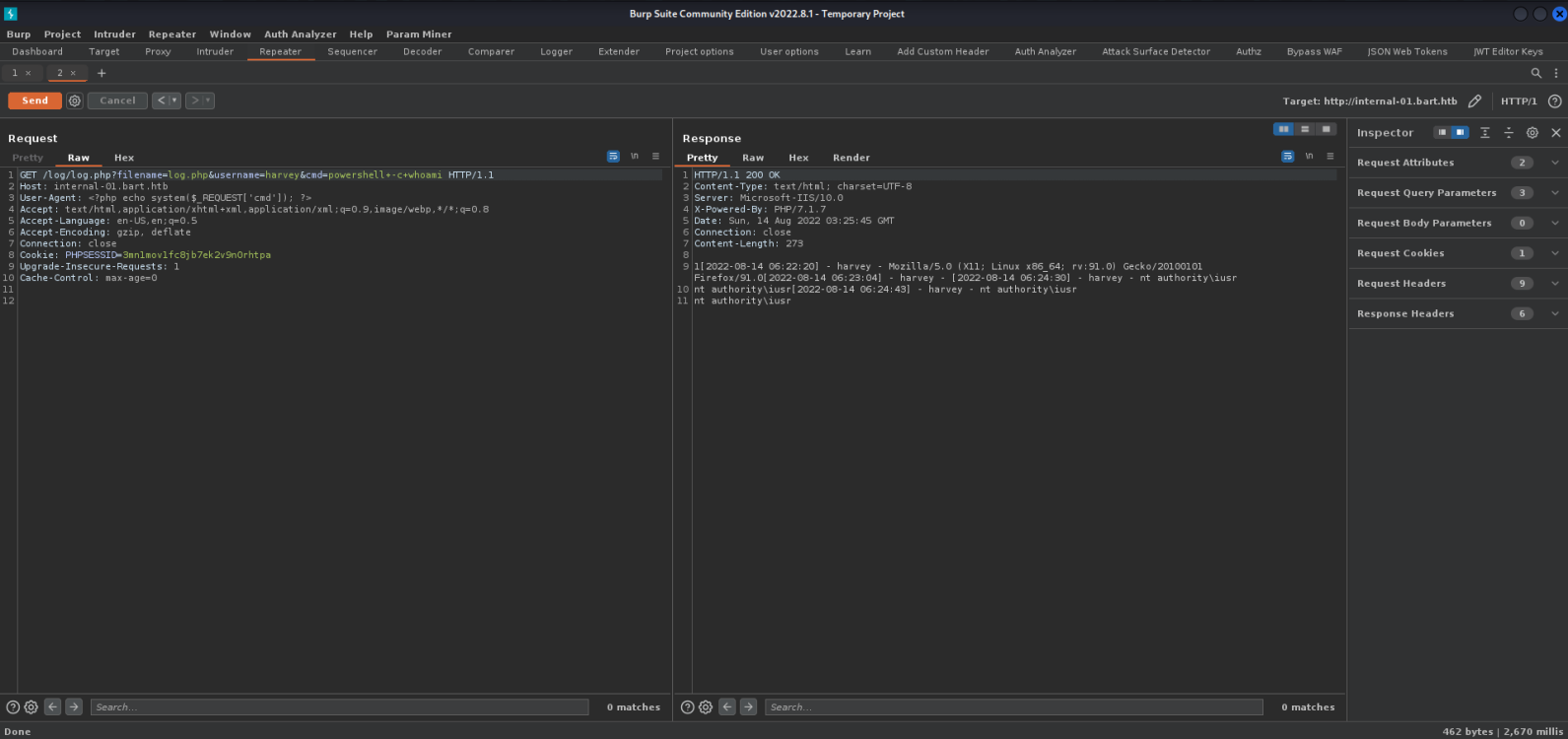Open the Response pane hamburger menu
Viewport: 1568px width, 739px height.
(1329, 157)
